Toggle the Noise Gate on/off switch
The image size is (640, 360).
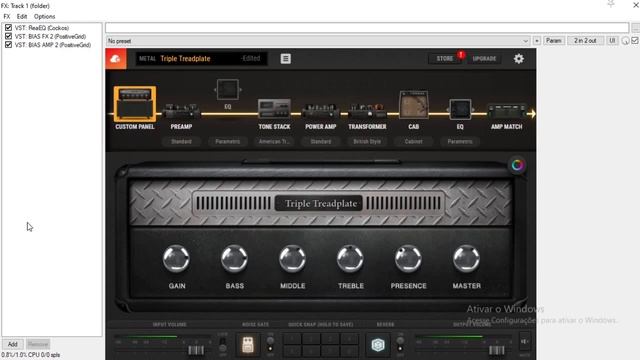click(x=270, y=344)
